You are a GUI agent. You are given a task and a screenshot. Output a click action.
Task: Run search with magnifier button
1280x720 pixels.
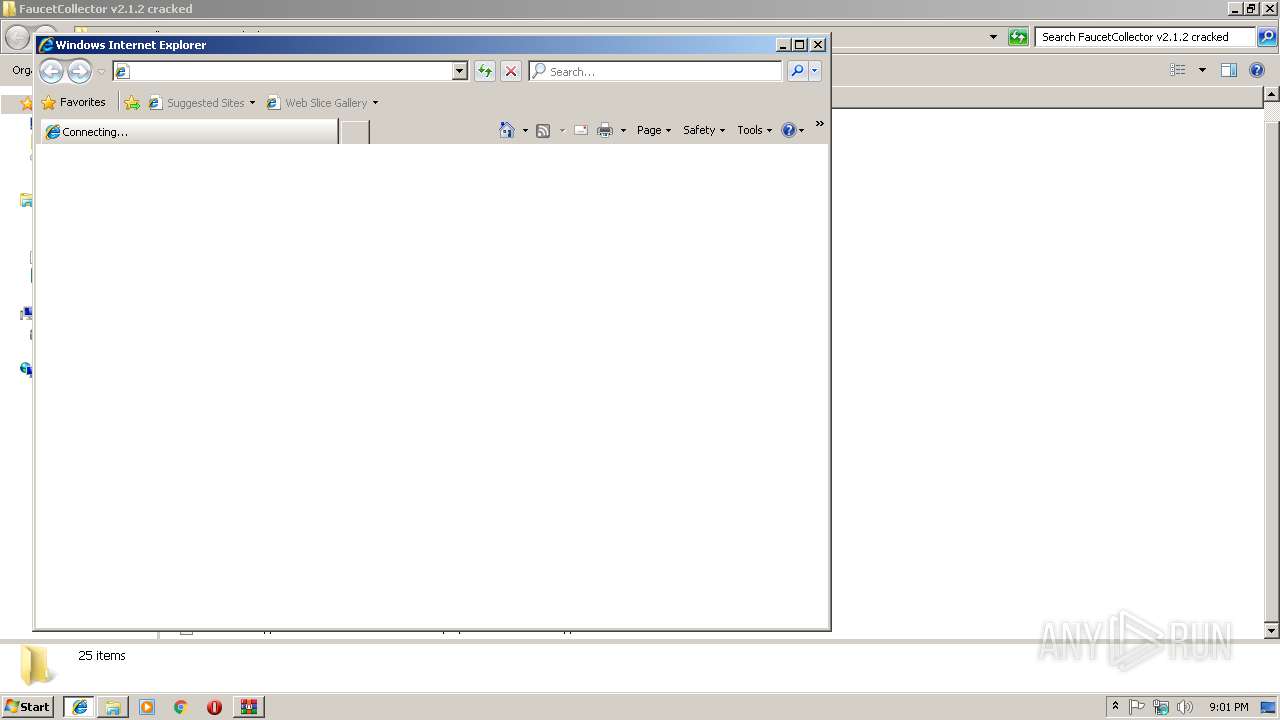[x=797, y=71]
